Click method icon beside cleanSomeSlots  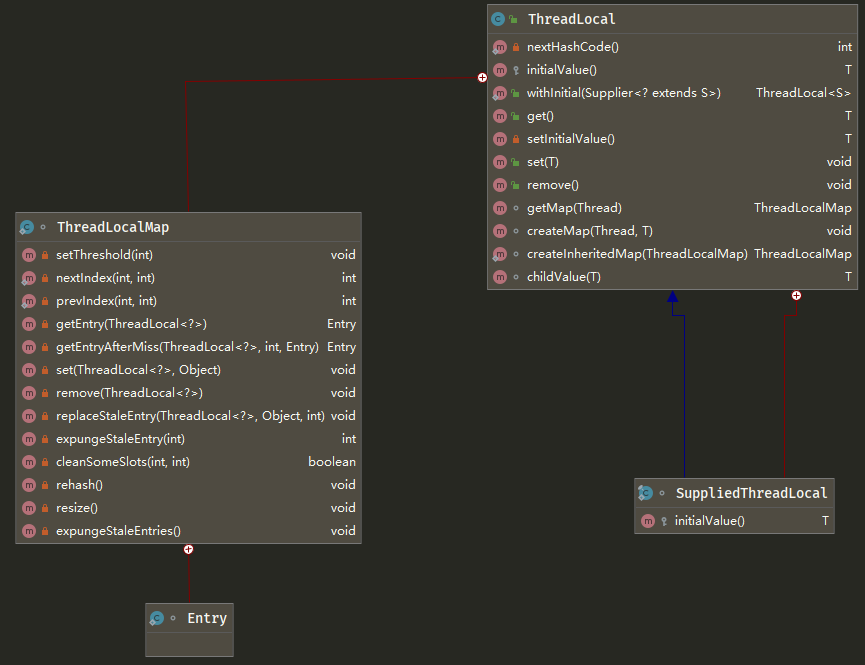pos(29,462)
